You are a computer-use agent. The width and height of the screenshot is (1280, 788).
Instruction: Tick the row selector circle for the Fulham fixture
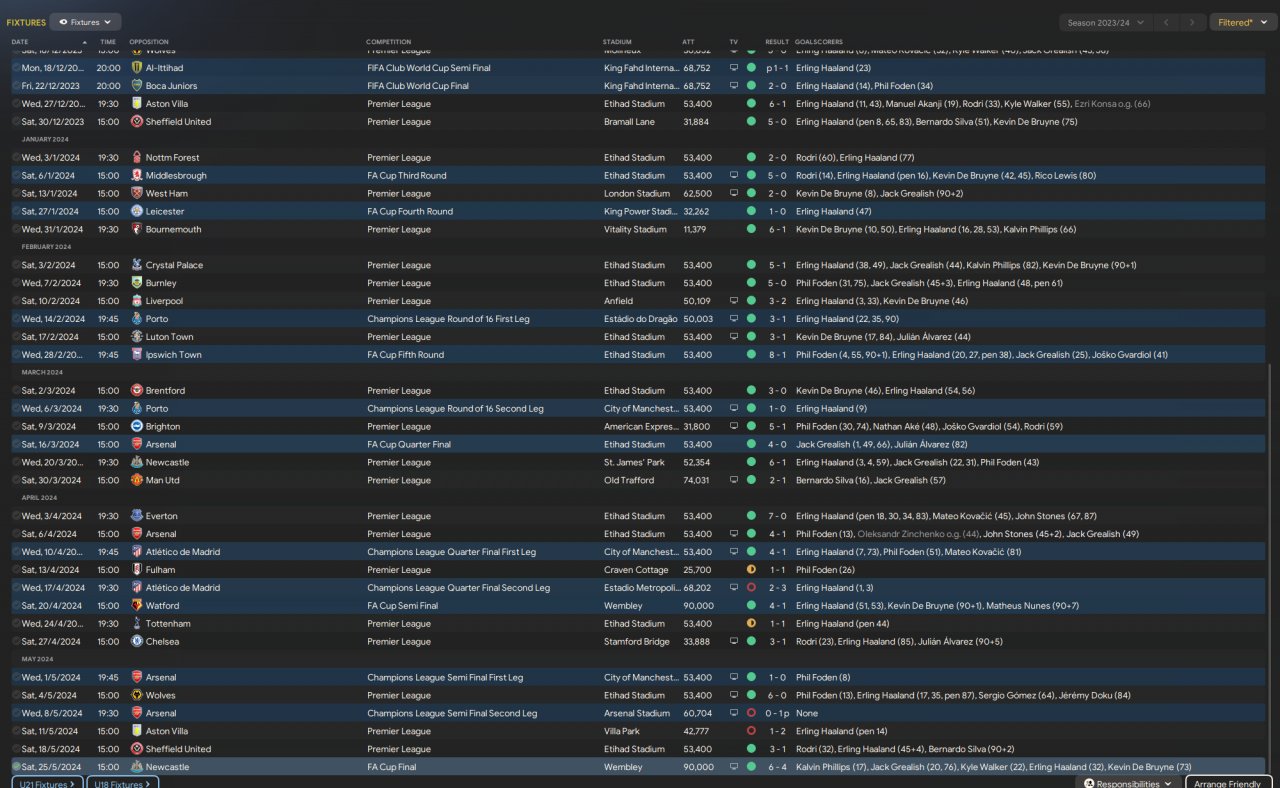pos(16,570)
